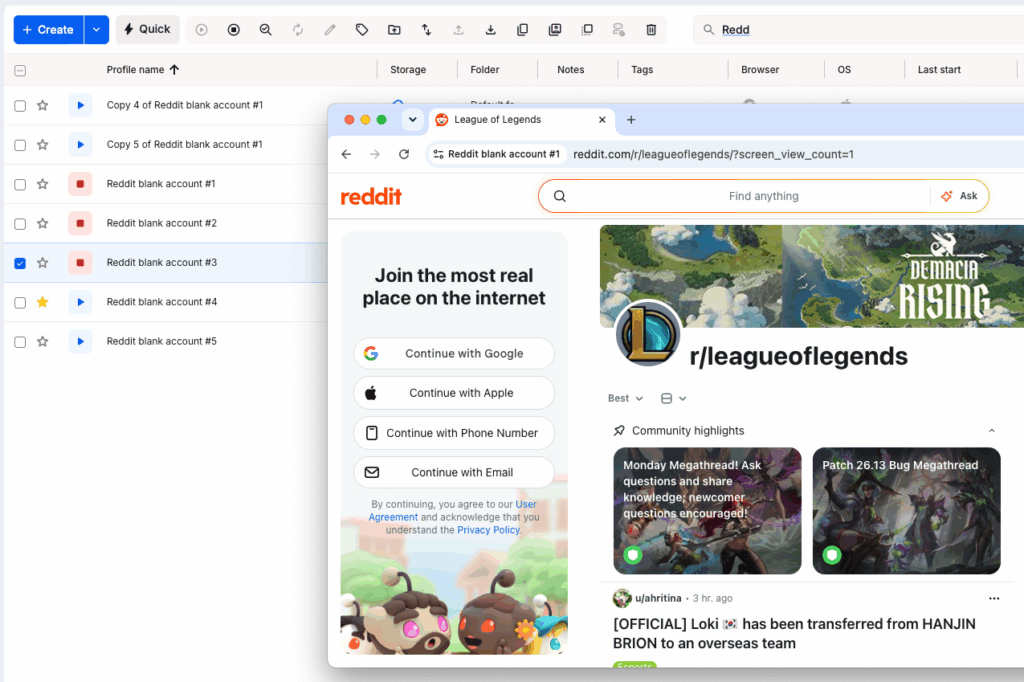Image resolution: width=1024 pixels, height=682 pixels.
Task: Collapse the Community highlights section
Action: pos(991,430)
